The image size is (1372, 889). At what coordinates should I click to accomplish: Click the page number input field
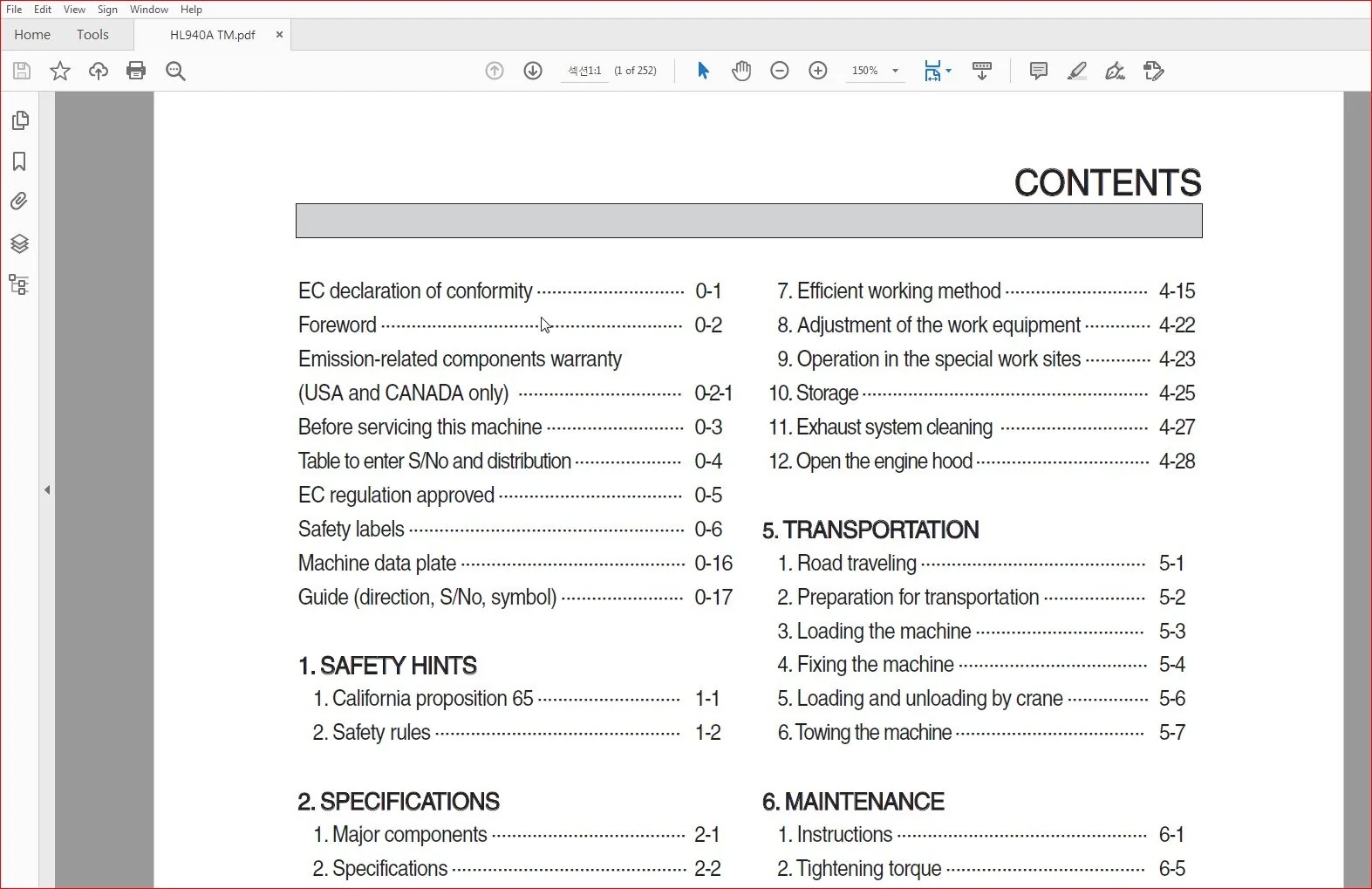pos(584,71)
